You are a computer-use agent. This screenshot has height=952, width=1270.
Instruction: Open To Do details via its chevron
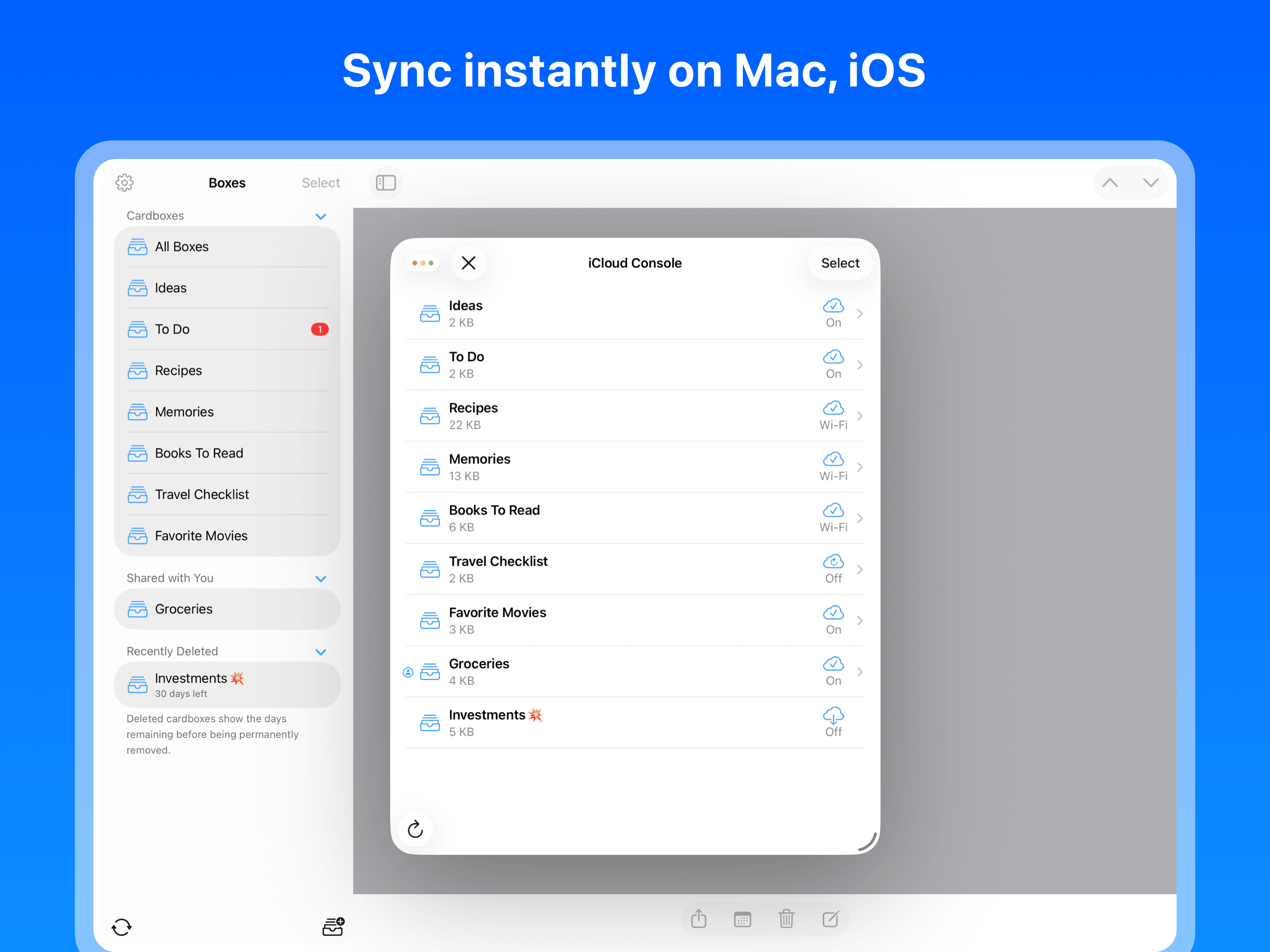coord(860,364)
